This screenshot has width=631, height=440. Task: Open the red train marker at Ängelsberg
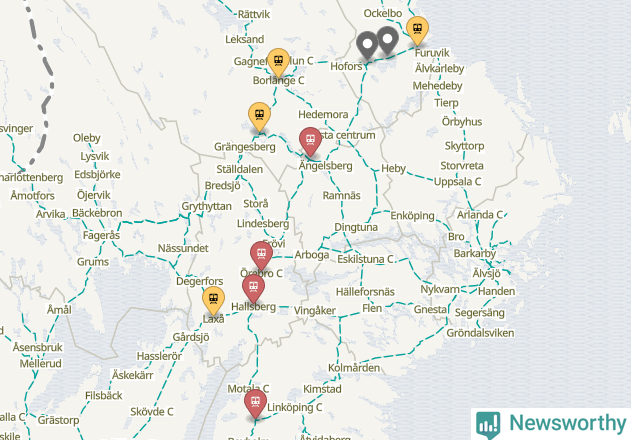(x=310, y=141)
